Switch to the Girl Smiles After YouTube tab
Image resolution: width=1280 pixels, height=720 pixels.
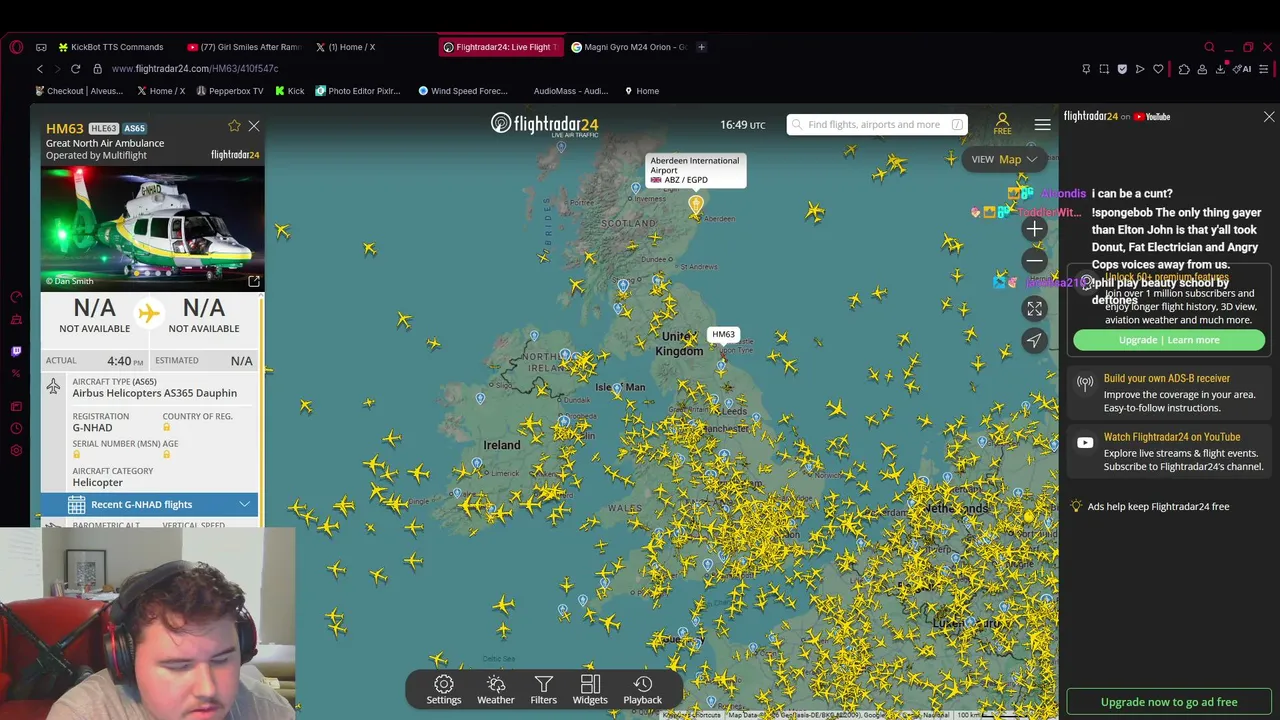tap(245, 47)
